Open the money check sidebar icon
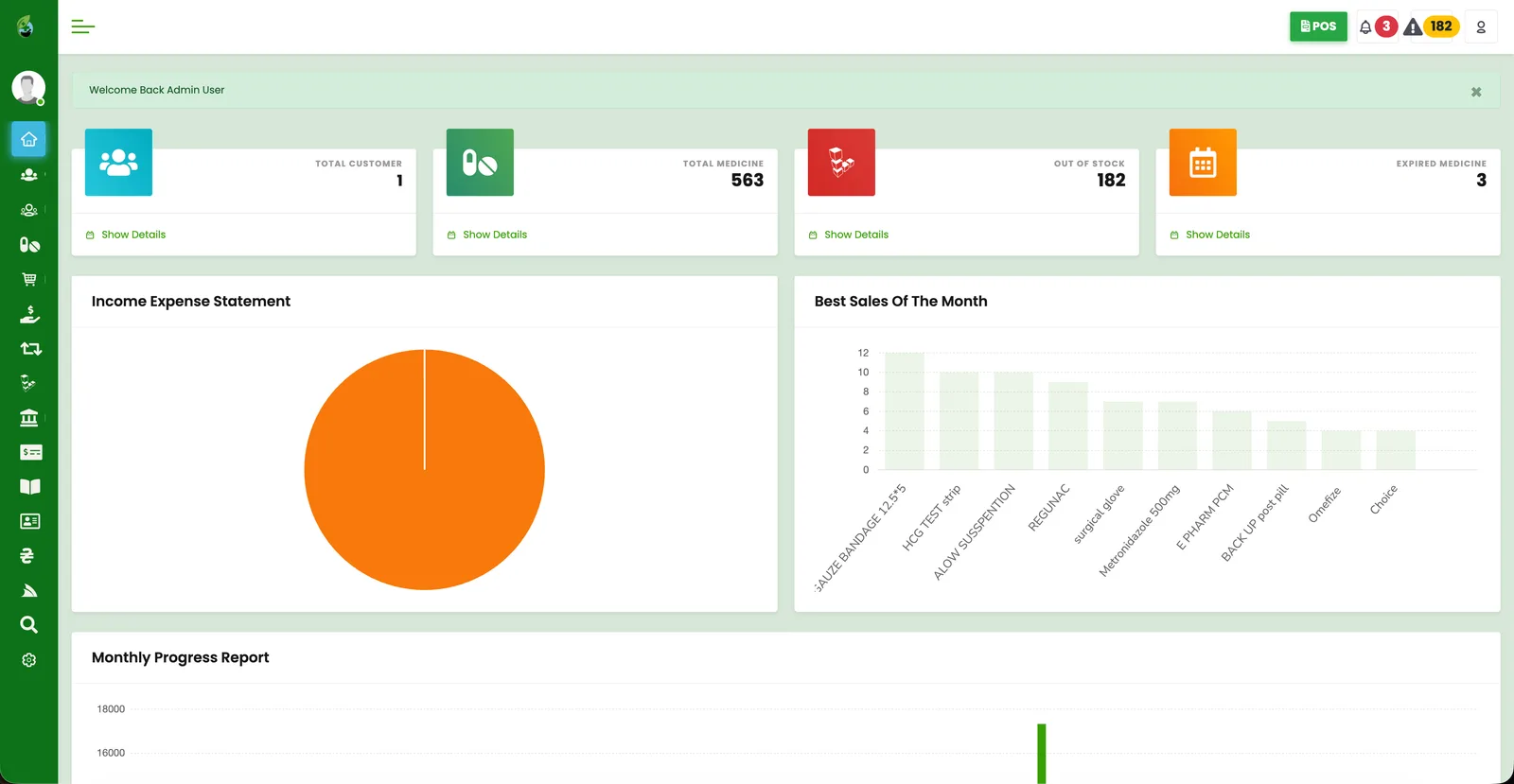The width and height of the screenshot is (1514, 784). click(x=31, y=452)
